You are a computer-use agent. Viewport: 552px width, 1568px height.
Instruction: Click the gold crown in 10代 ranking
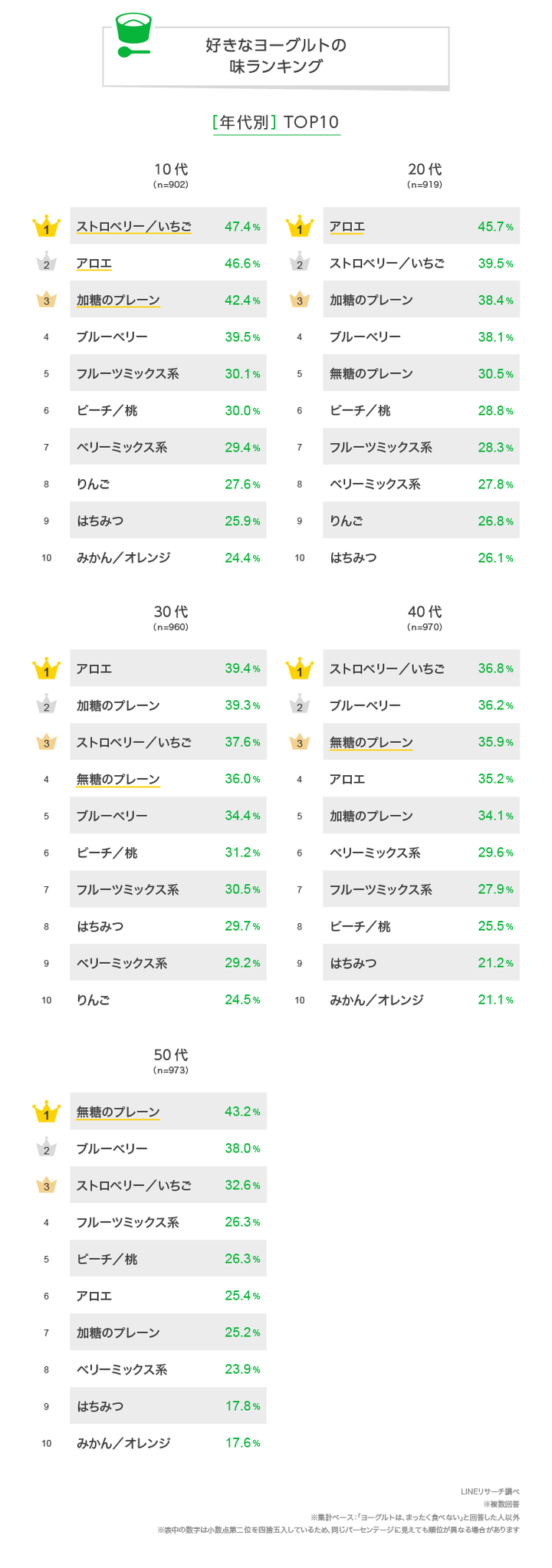tap(46, 227)
